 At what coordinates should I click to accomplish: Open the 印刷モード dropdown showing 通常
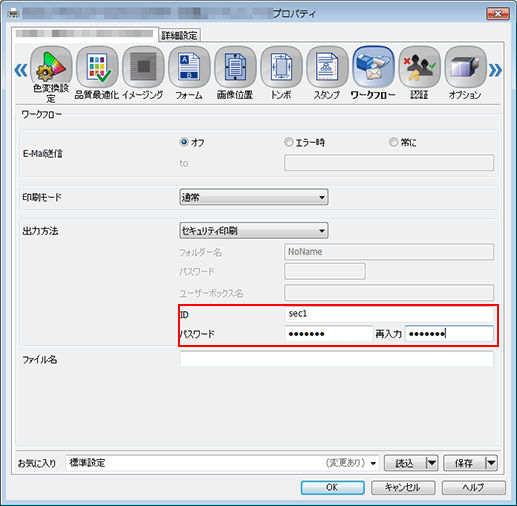[254, 197]
